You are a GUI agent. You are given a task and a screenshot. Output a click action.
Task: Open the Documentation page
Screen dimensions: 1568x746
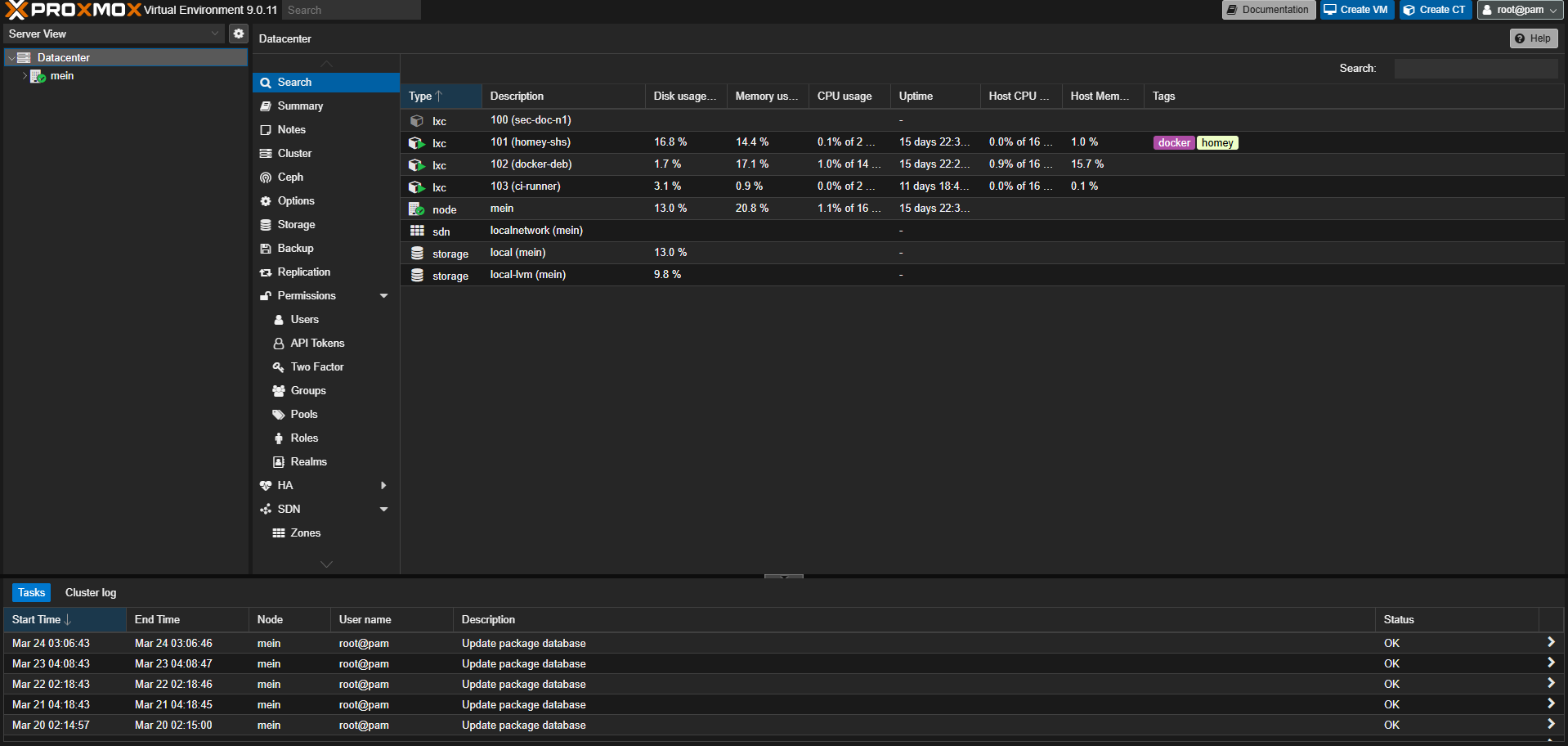pyautogui.click(x=1268, y=10)
